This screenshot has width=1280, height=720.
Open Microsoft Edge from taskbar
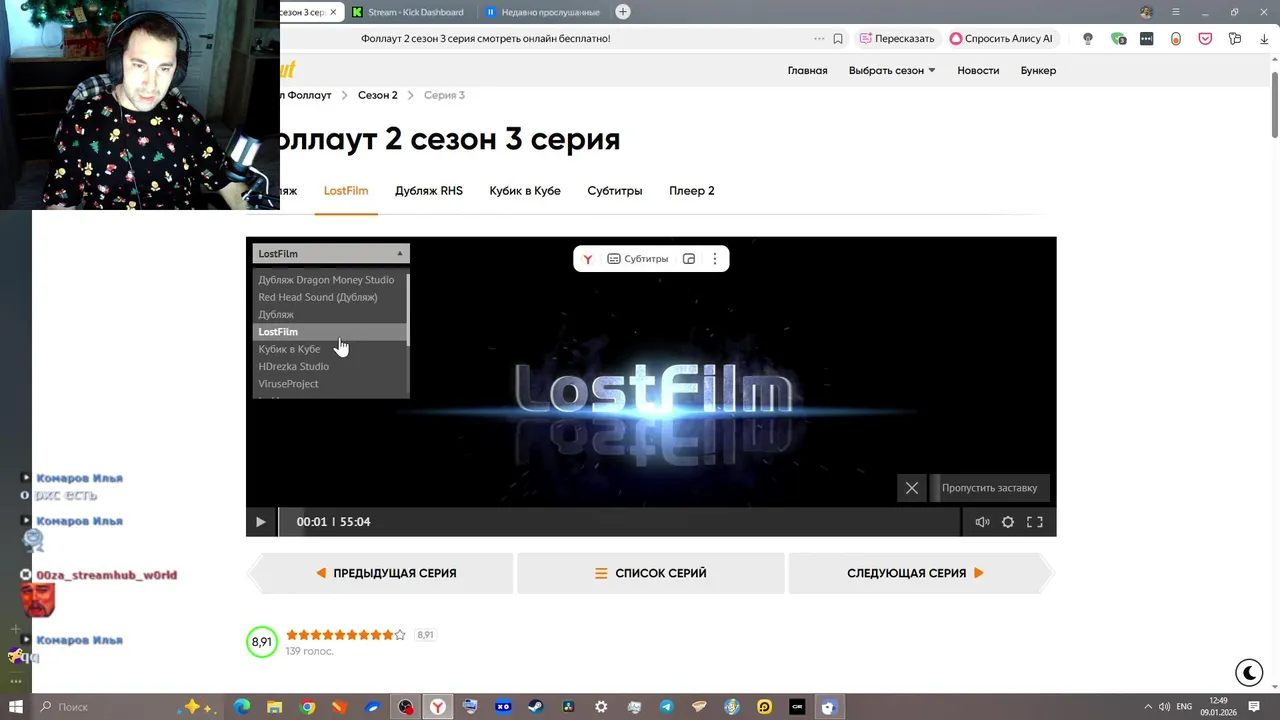pos(242,707)
